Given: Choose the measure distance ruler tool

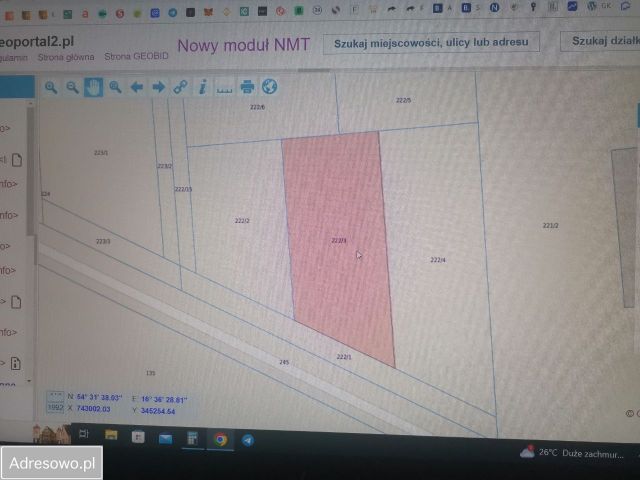Looking at the screenshot, I should point(224,89).
